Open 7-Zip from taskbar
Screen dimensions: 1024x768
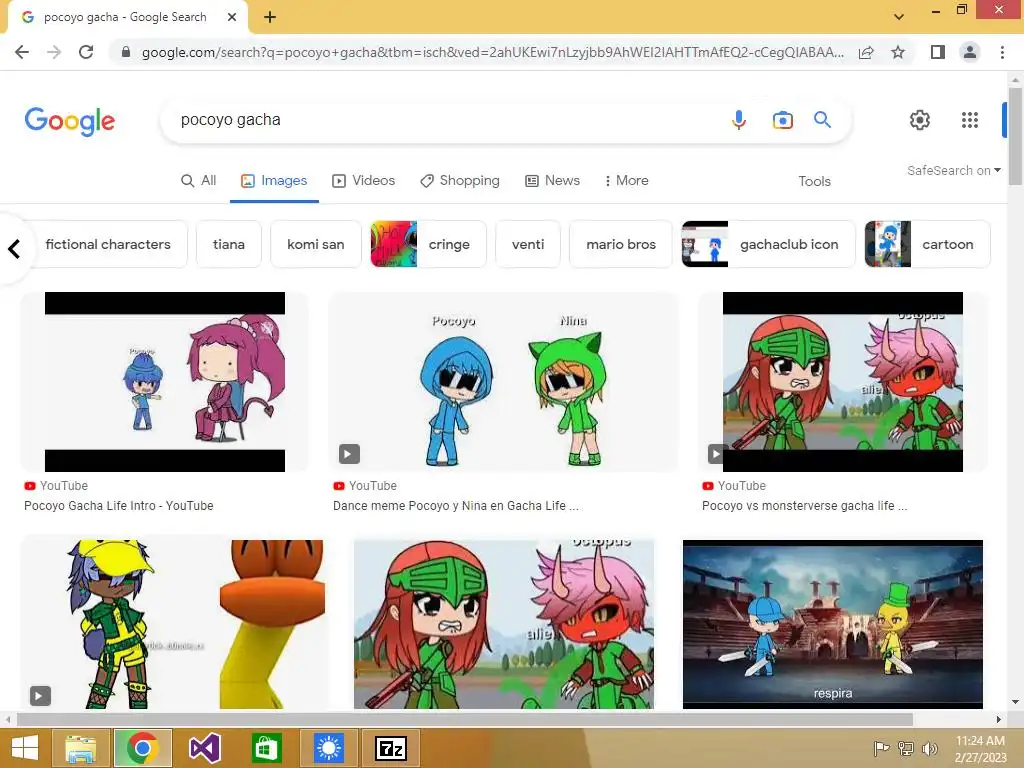pyautogui.click(x=391, y=748)
